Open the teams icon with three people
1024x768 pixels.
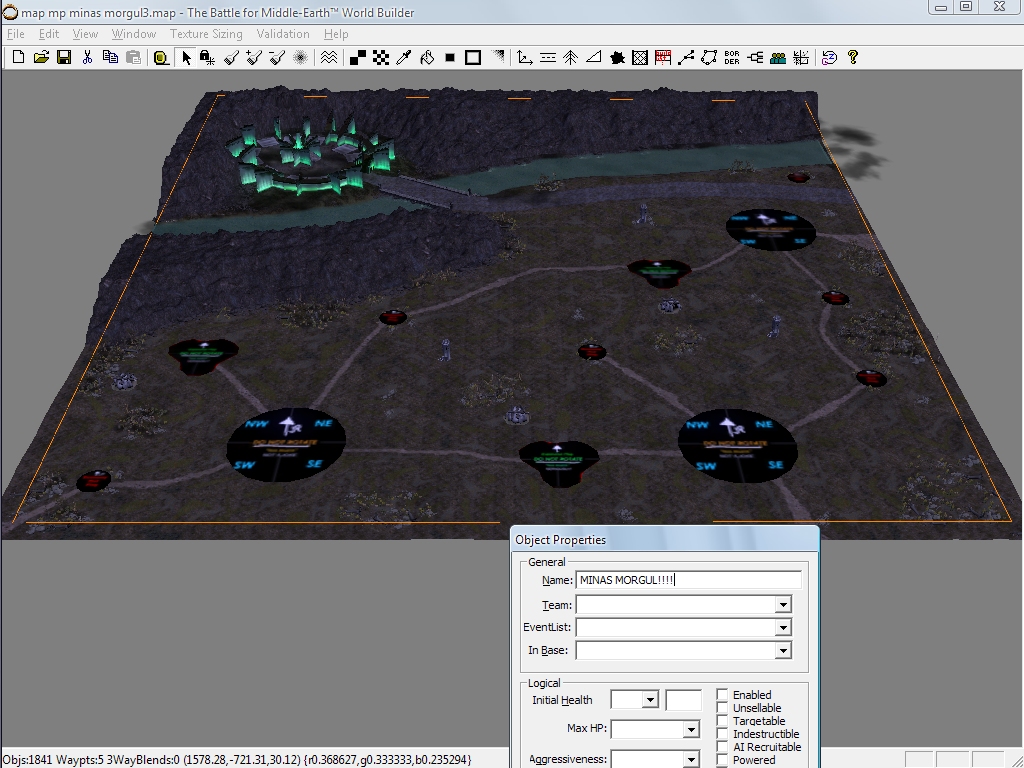tap(778, 57)
